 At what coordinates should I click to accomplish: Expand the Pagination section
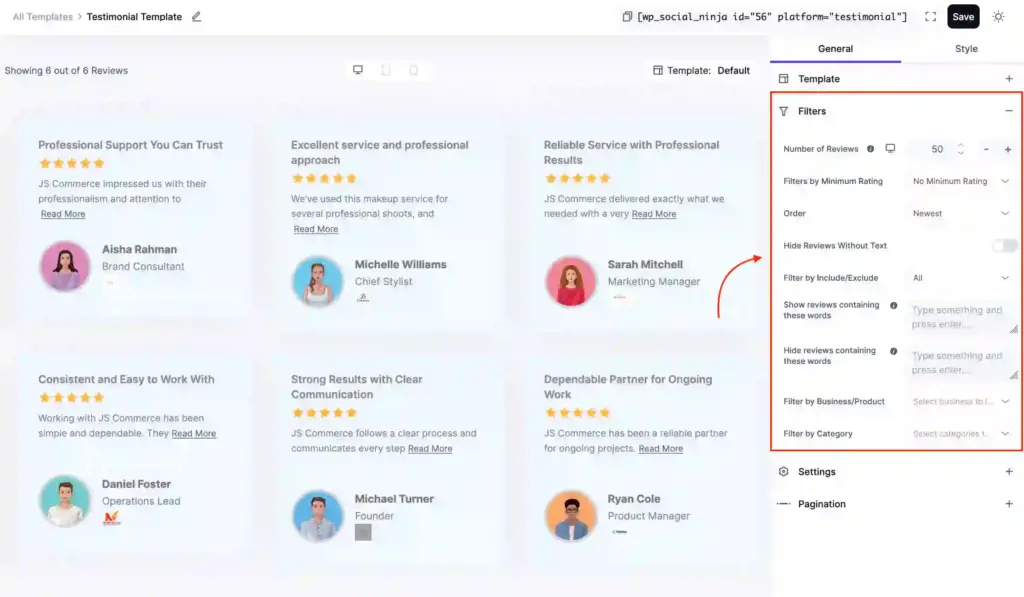(x=1009, y=504)
